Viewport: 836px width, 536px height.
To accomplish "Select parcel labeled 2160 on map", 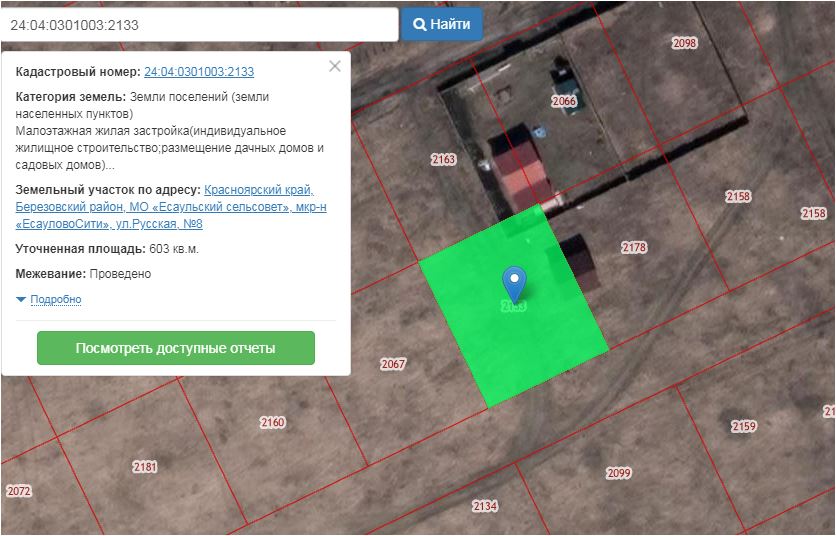I will pyautogui.click(x=272, y=422).
